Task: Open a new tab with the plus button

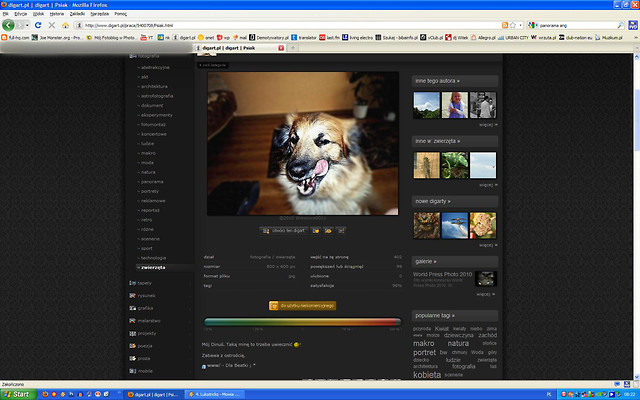Action: pyautogui.click(x=293, y=48)
